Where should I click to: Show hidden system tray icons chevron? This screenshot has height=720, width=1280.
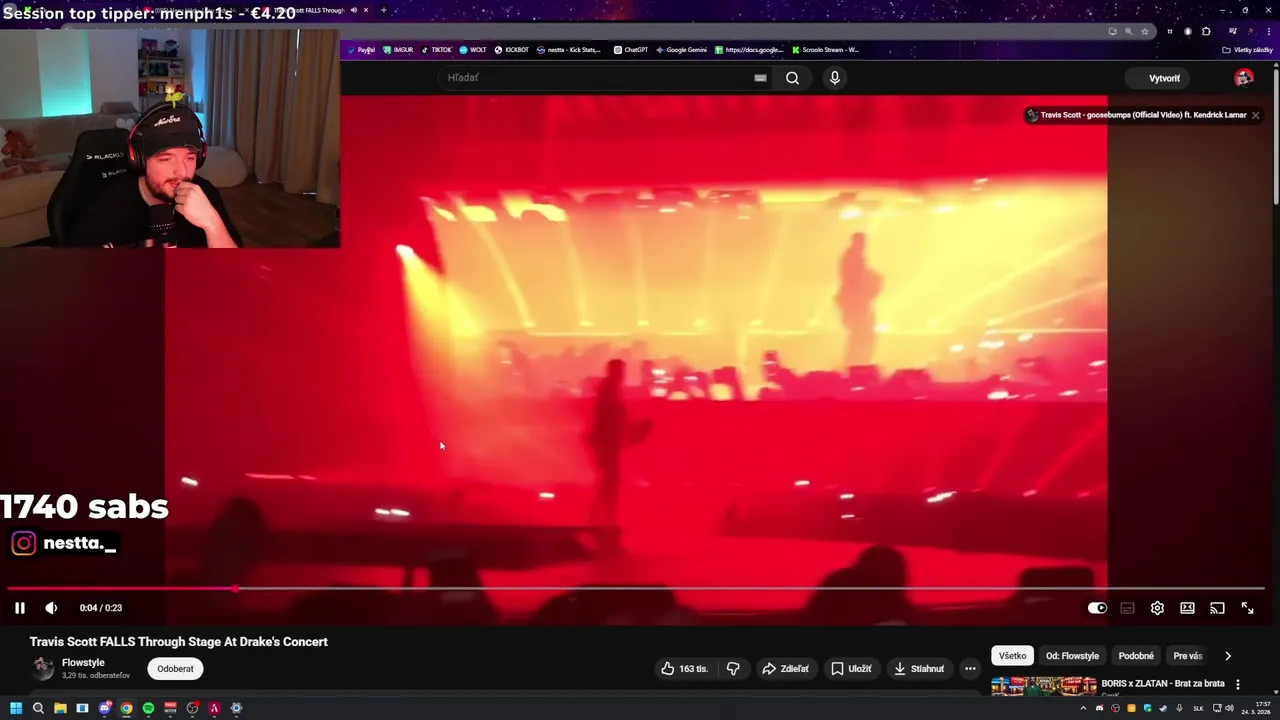(x=1083, y=708)
